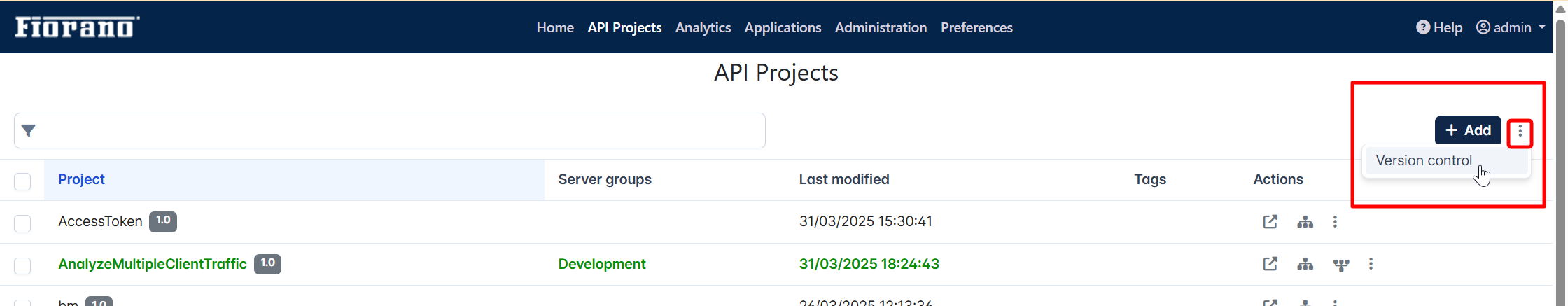The height and width of the screenshot is (306, 1568).
Task: Click date 31/03/2025 18:24:43
Action: pos(869,264)
